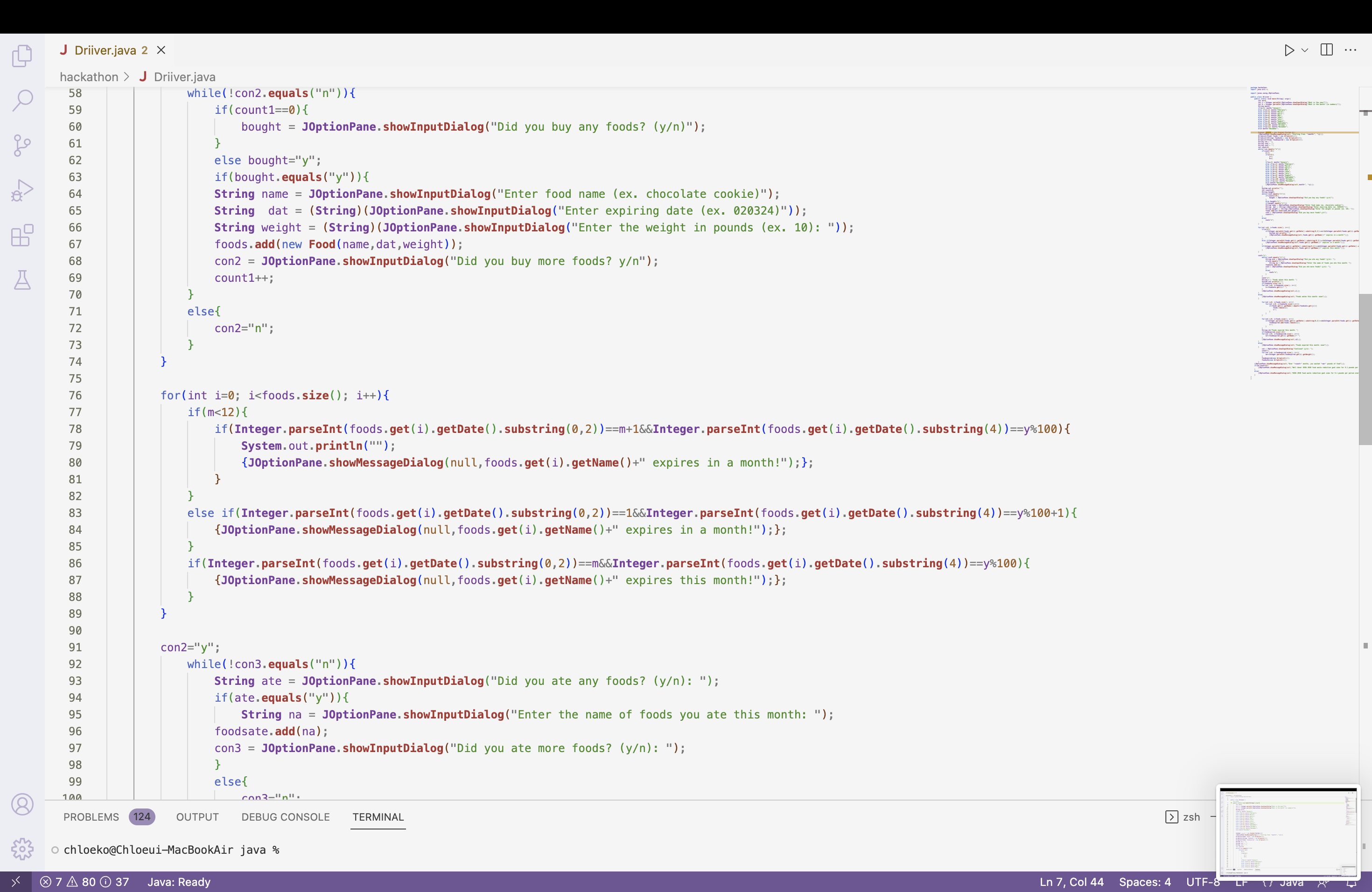Image resolution: width=1372 pixels, height=892 pixels.
Task: Click the Spaces: 4 indentation setting
Action: pyautogui.click(x=1144, y=882)
